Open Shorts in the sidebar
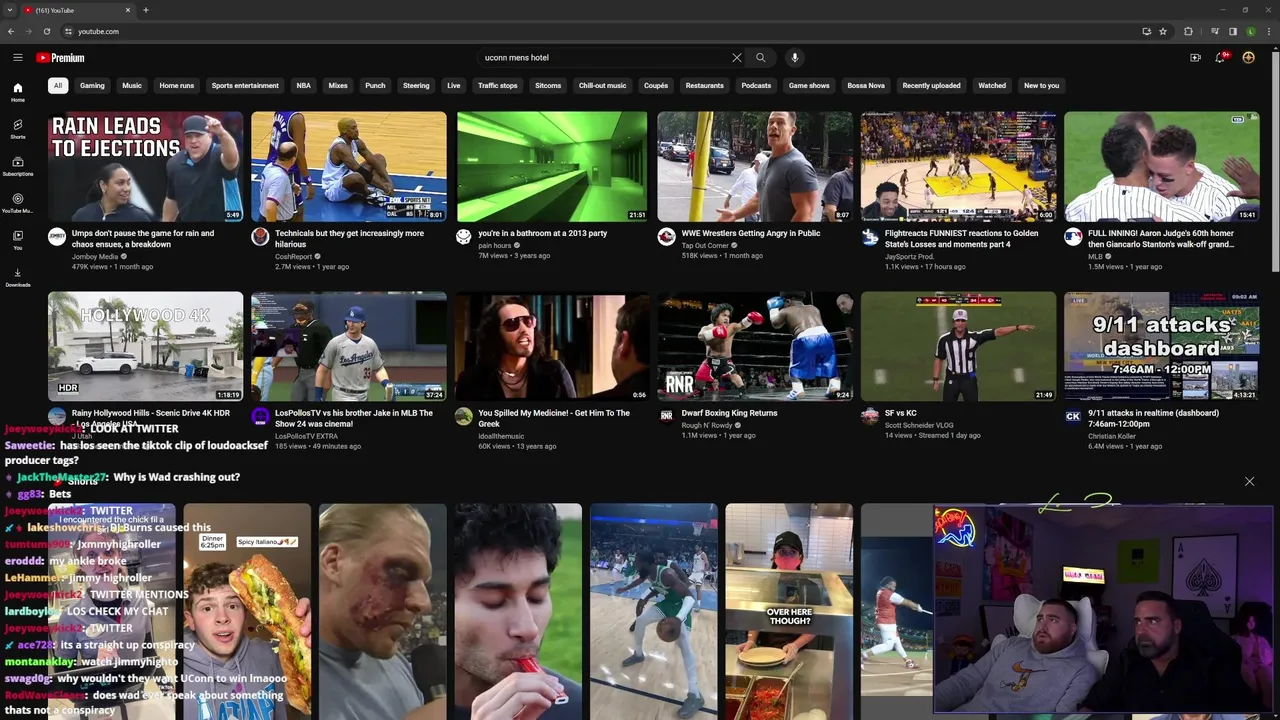1280x720 pixels. click(17, 129)
